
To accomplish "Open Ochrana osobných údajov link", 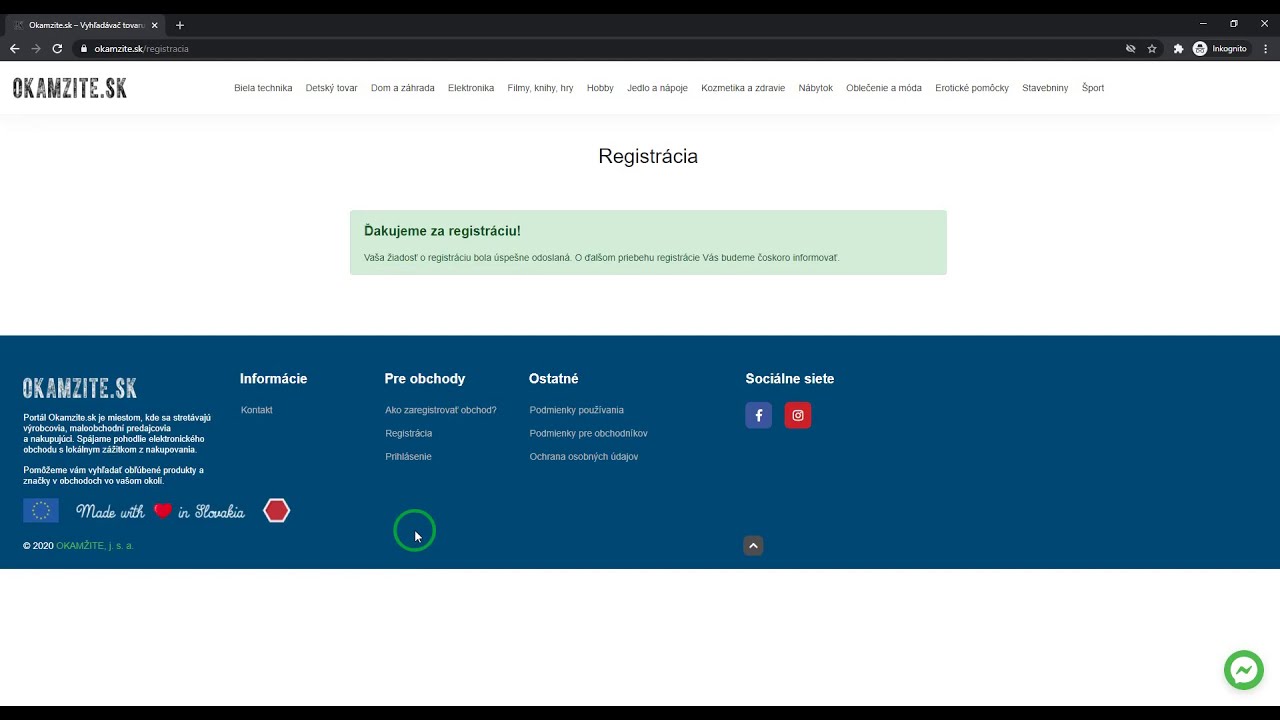I will pyautogui.click(x=584, y=456).
